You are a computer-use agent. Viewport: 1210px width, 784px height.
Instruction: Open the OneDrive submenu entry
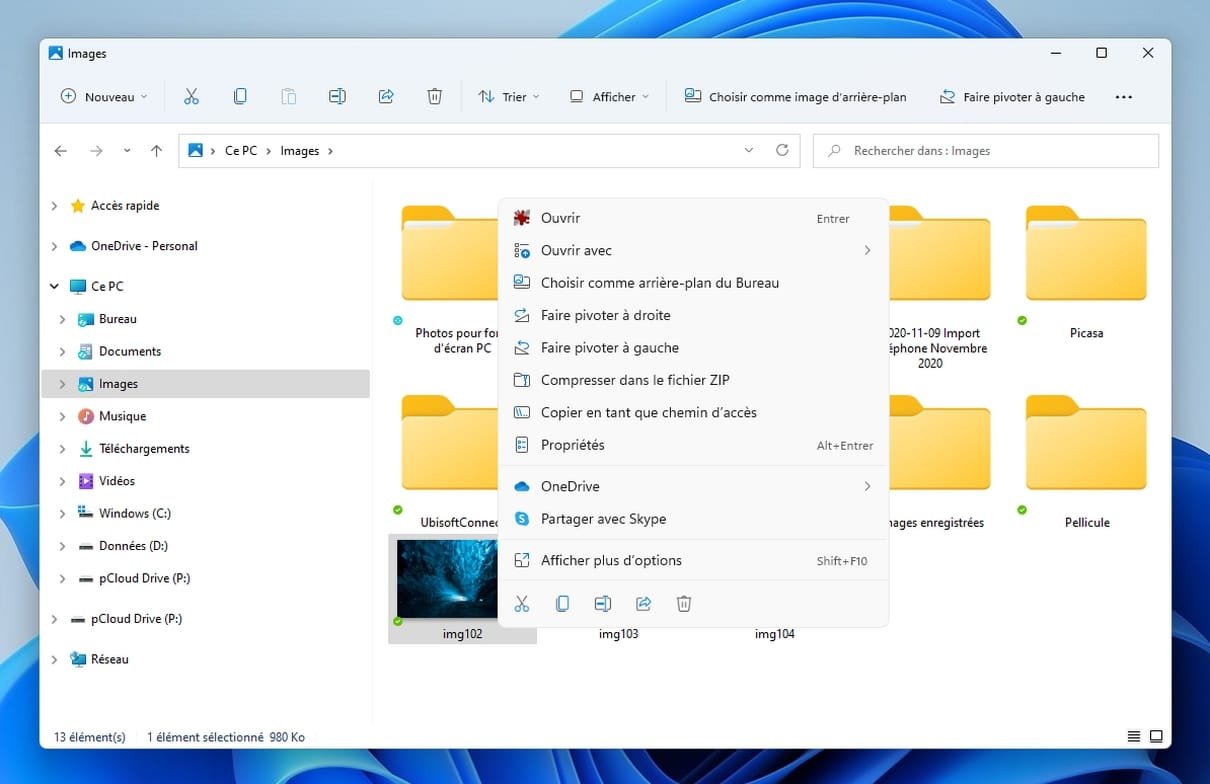point(693,487)
